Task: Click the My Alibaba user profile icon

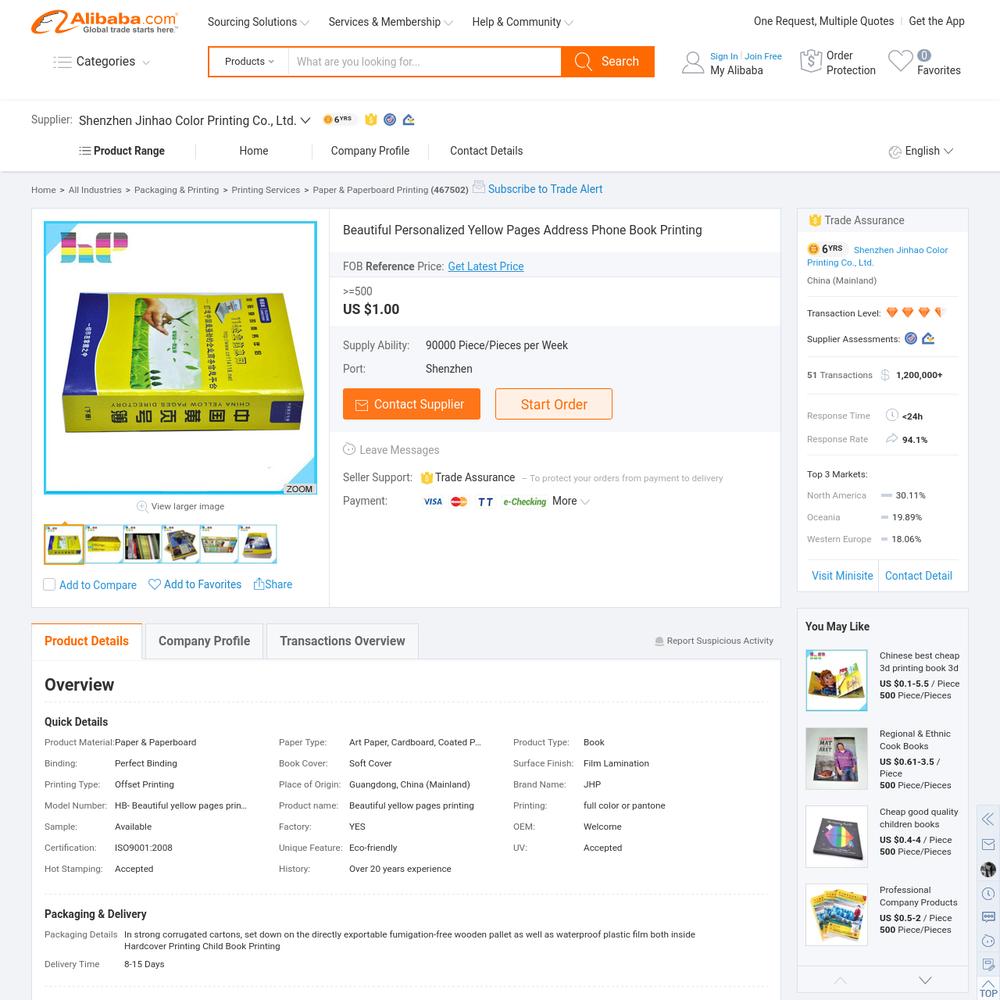Action: 693,62
